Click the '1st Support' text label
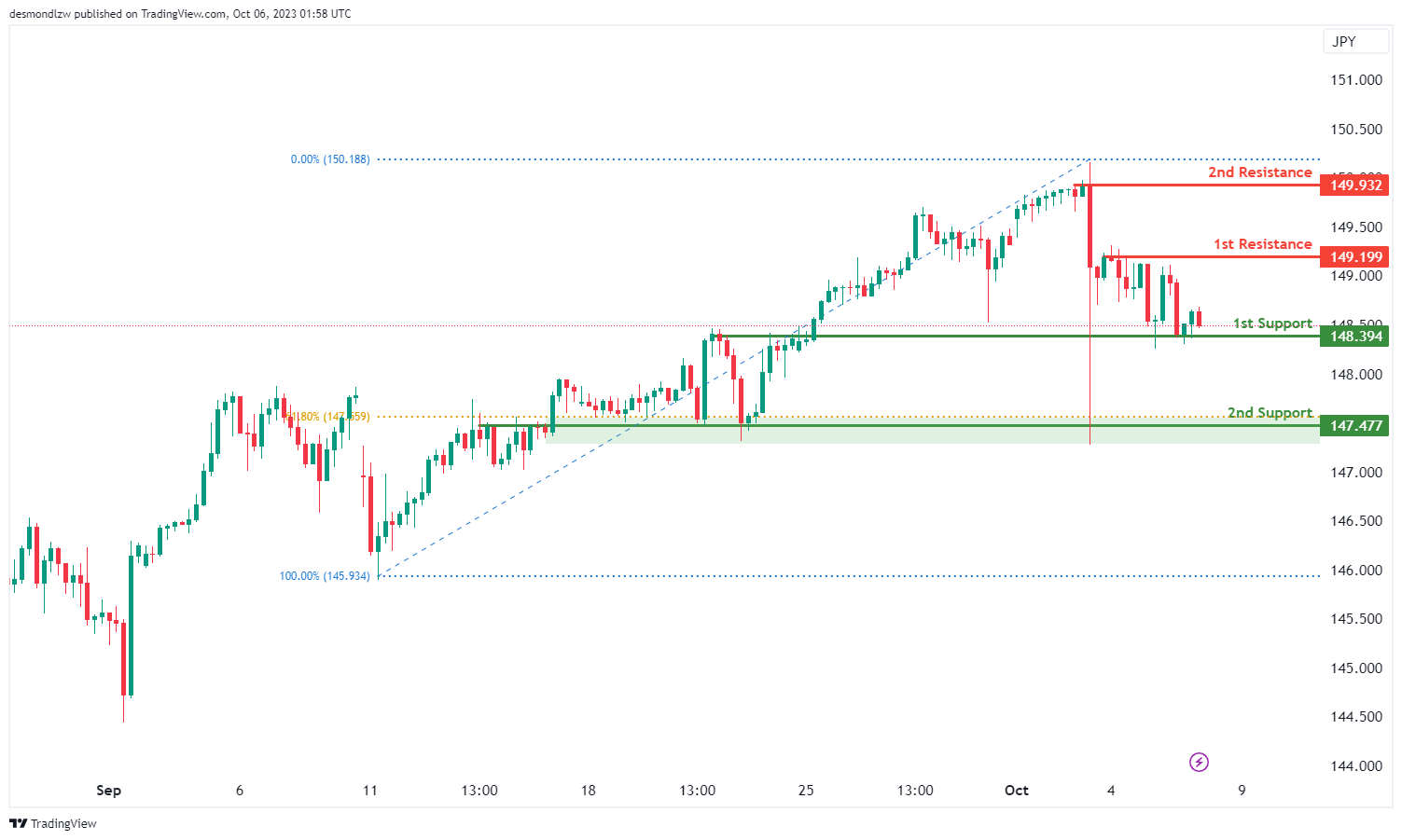Viewport: 1402px width, 840px height. point(1272,324)
